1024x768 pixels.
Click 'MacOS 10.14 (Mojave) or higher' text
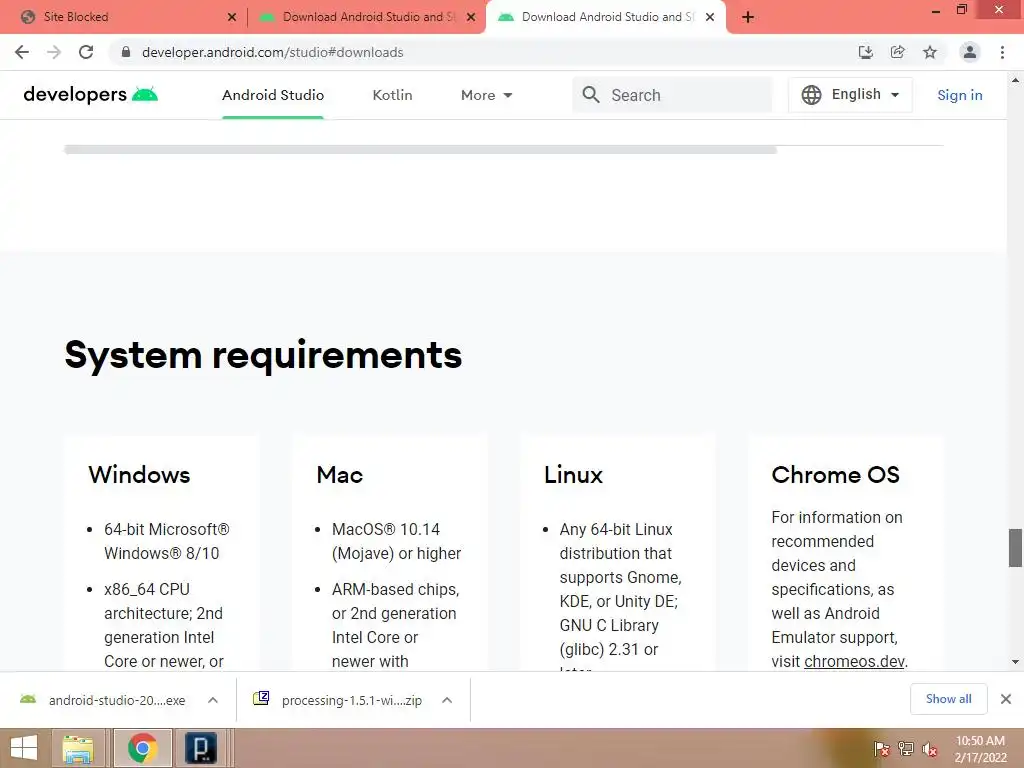396,541
